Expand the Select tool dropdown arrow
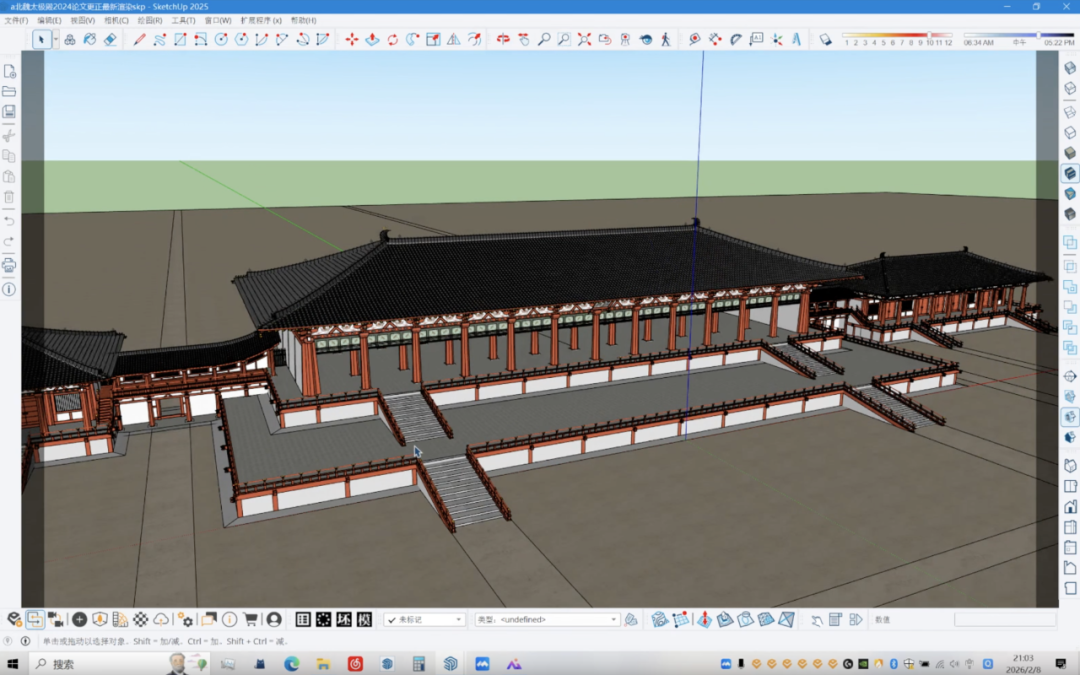 pyautogui.click(x=55, y=39)
